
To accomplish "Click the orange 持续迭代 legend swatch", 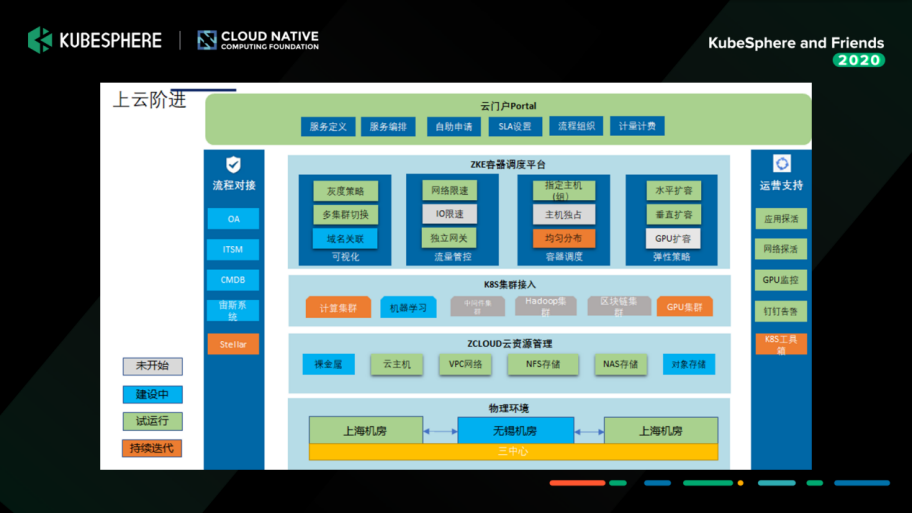I will tap(152, 448).
